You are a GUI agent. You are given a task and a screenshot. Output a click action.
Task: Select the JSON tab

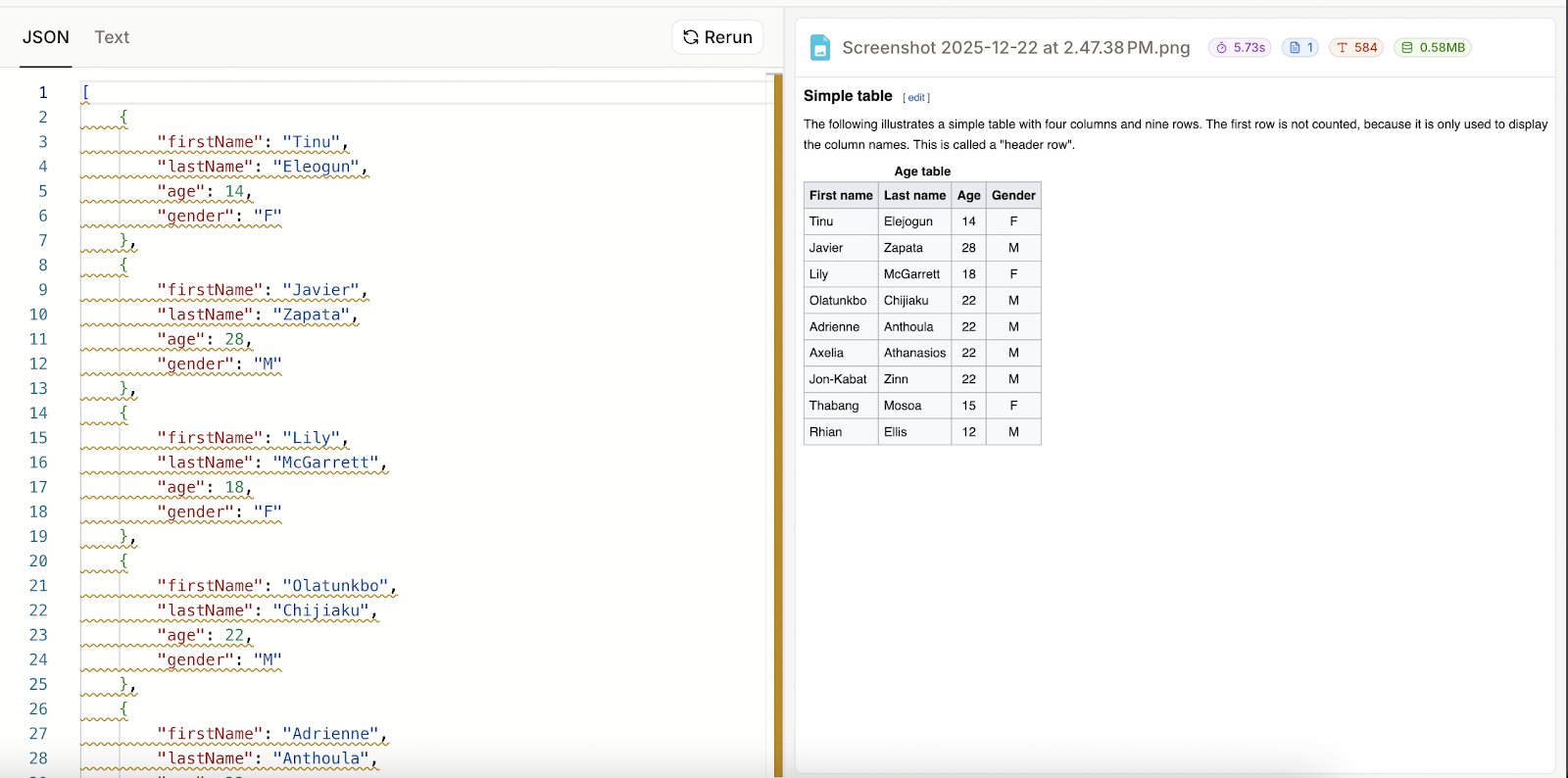(x=46, y=37)
